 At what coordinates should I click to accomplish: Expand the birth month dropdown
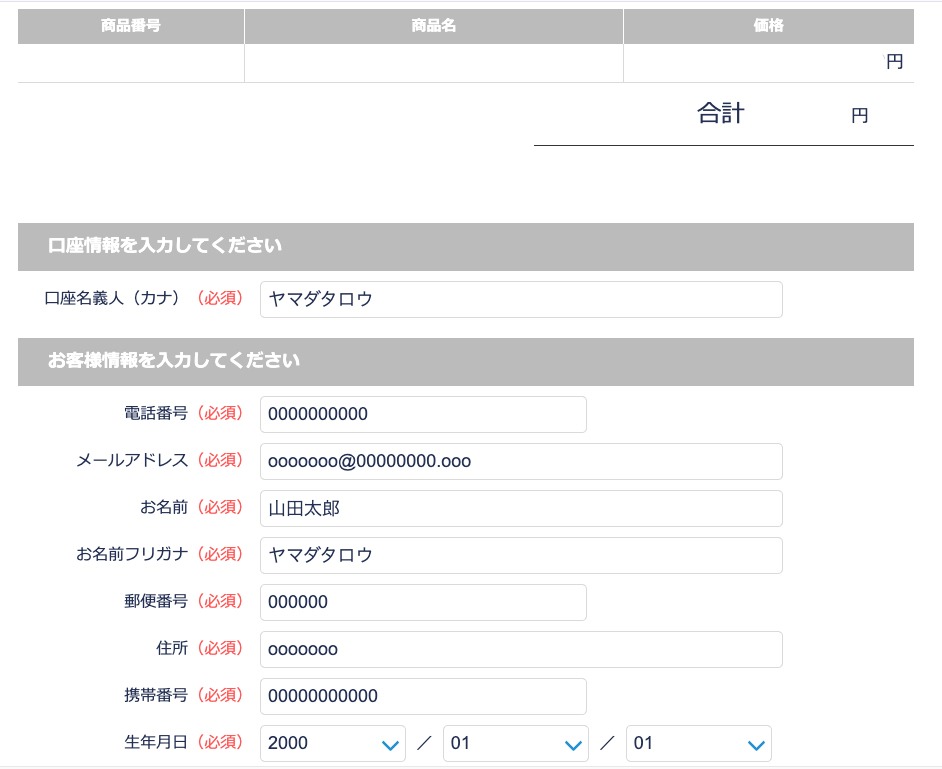[x=515, y=743]
